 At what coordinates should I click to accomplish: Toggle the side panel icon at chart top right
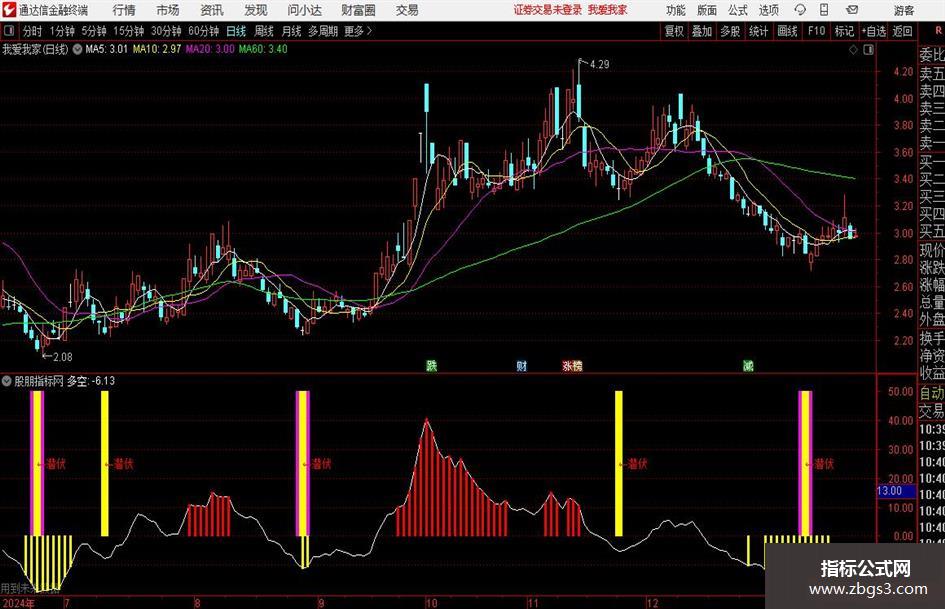pos(868,49)
